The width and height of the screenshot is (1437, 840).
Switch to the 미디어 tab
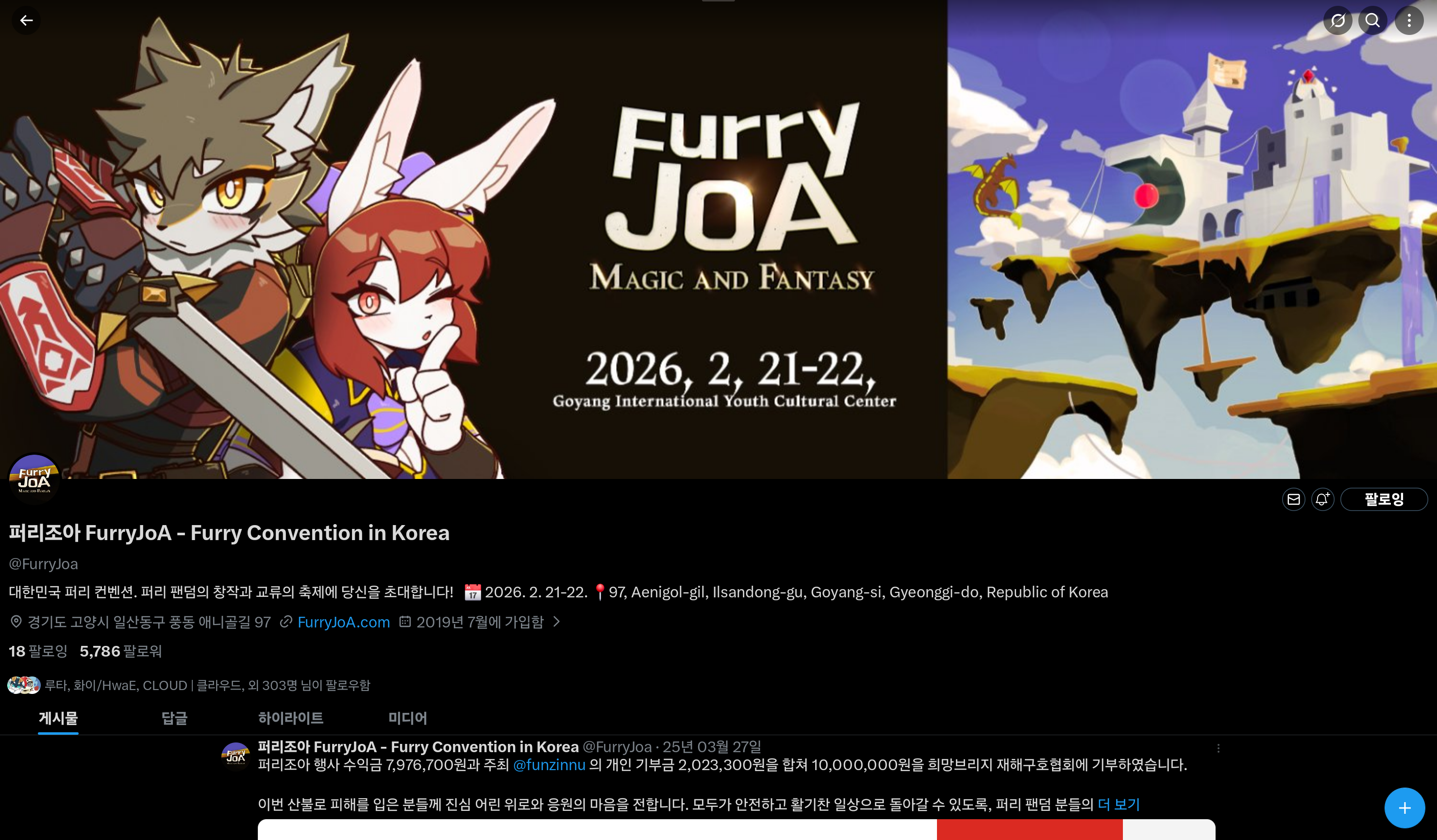pyautogui.click(x=408, y=718)
